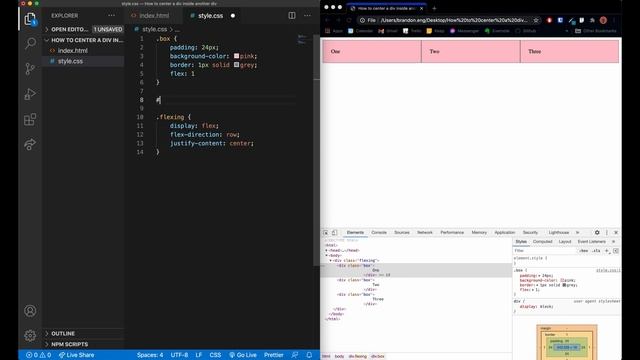Show more DevTools tabs via chevrons
This screenshot has width=640, height=360.
pyautogui.click(x=578, y=233)
